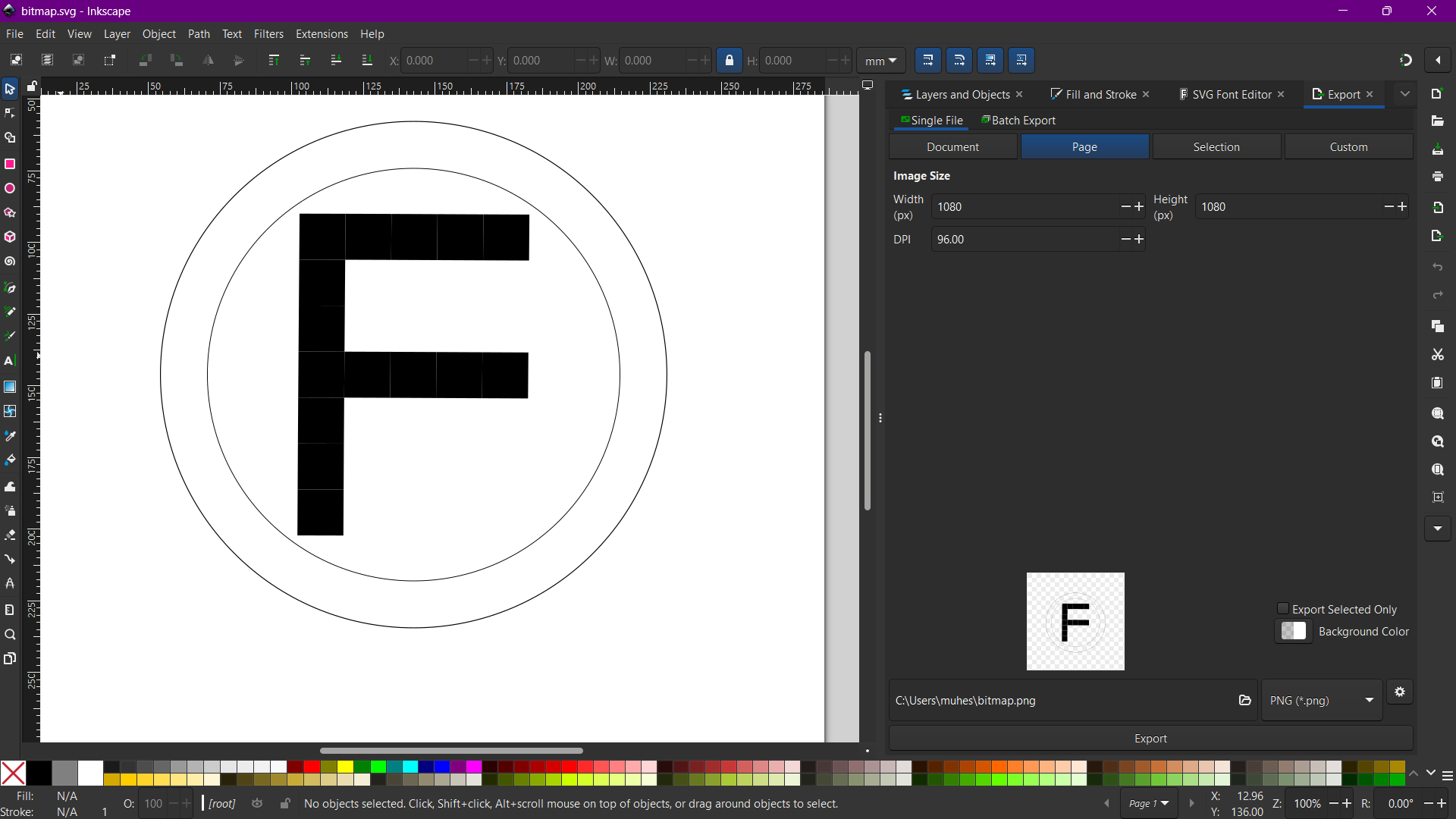Select the Node editing tool

click(x=10, y=114)
